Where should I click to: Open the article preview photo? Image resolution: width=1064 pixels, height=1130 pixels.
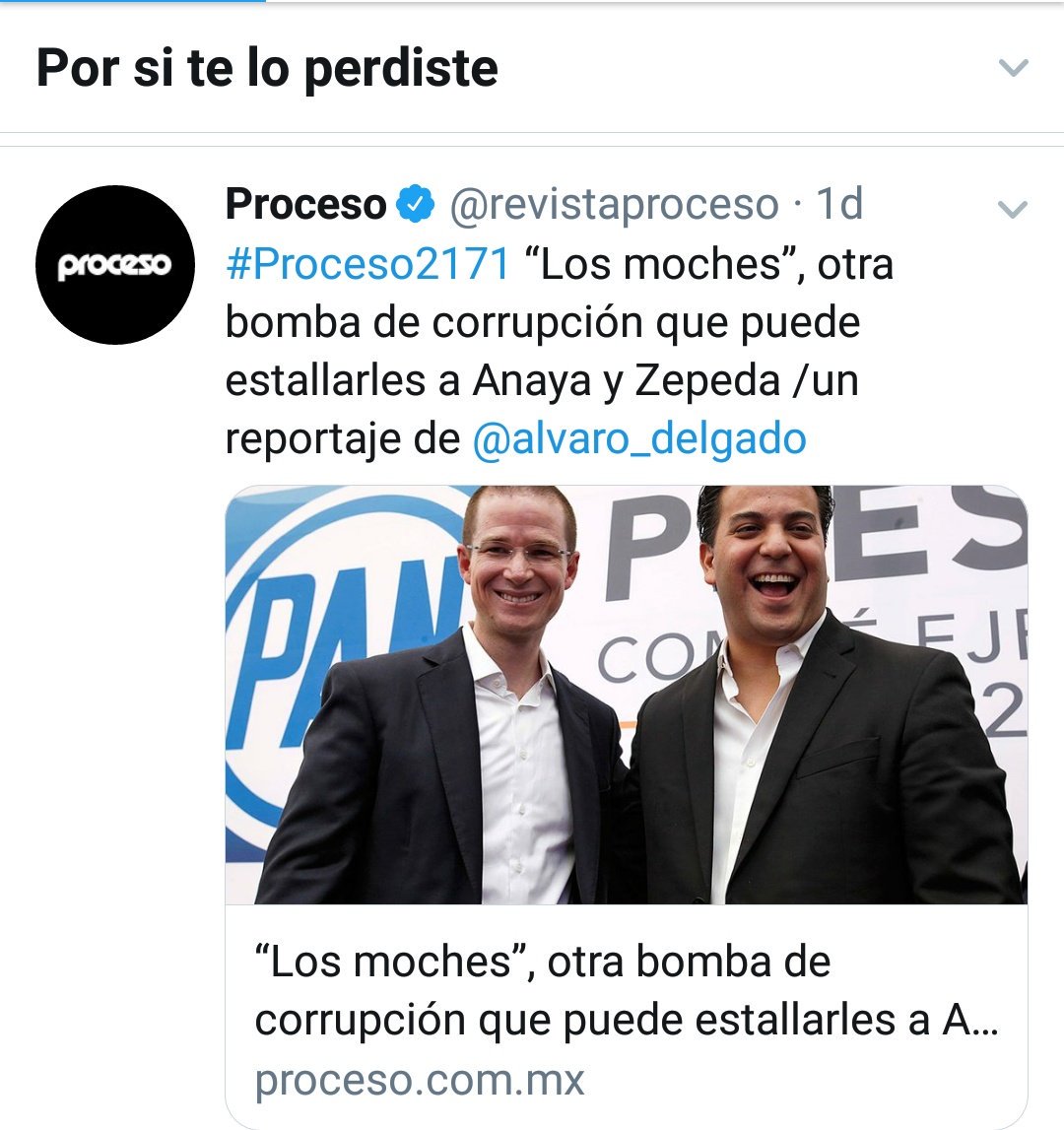coord(626,695)
